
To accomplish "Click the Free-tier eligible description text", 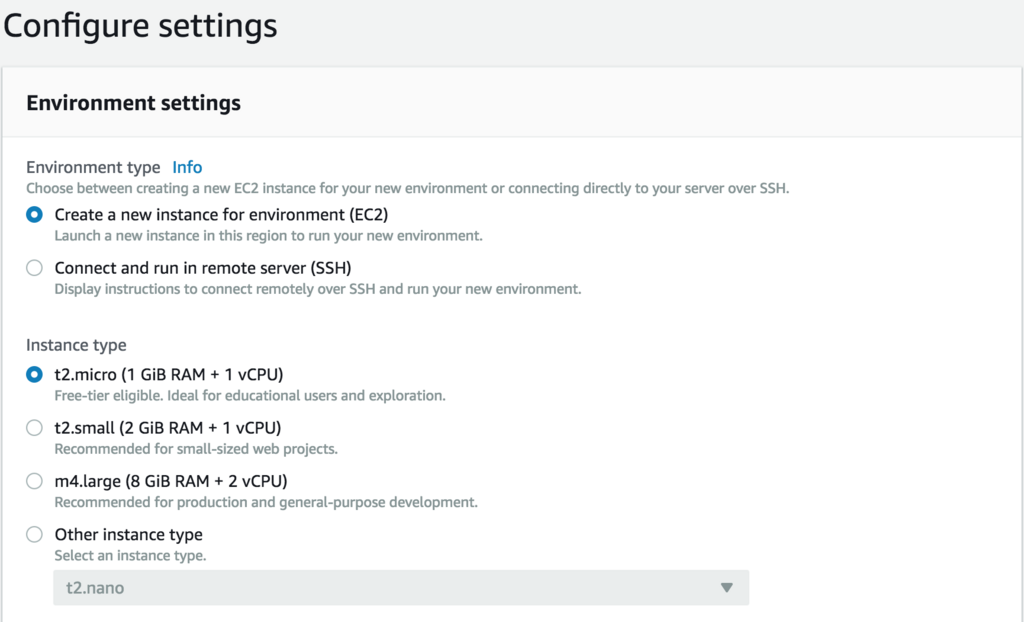I will 249,395.
